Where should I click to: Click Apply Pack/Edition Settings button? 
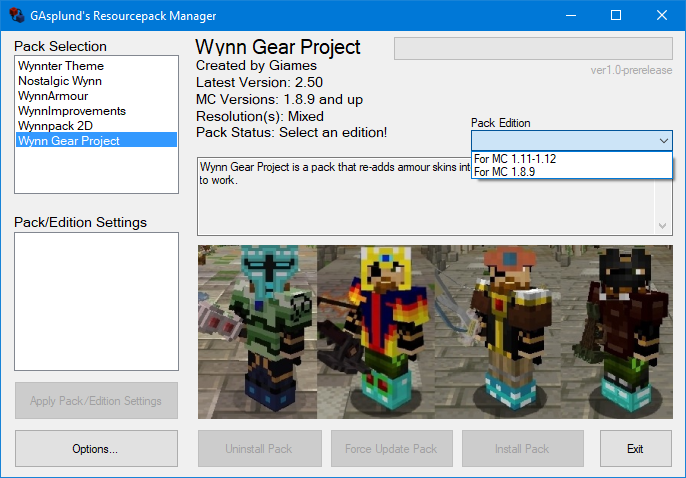[96, 401]
